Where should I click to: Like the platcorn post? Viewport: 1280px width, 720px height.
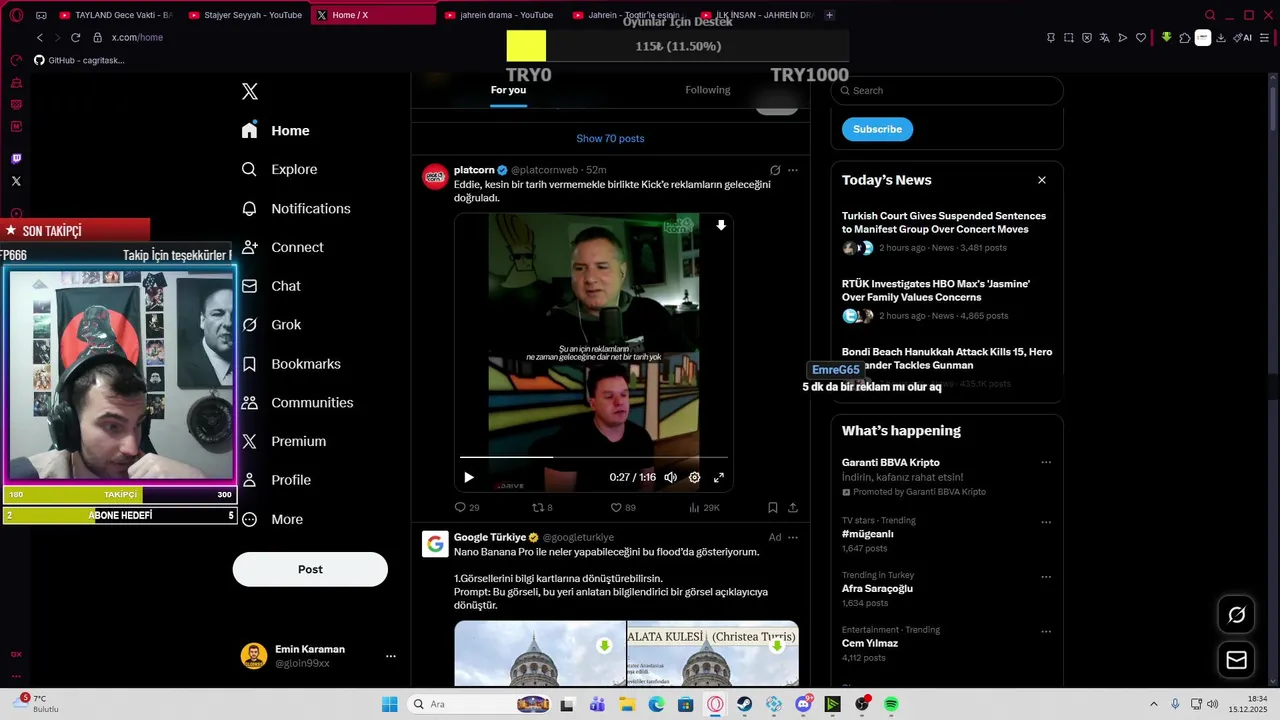coord(623,508)
